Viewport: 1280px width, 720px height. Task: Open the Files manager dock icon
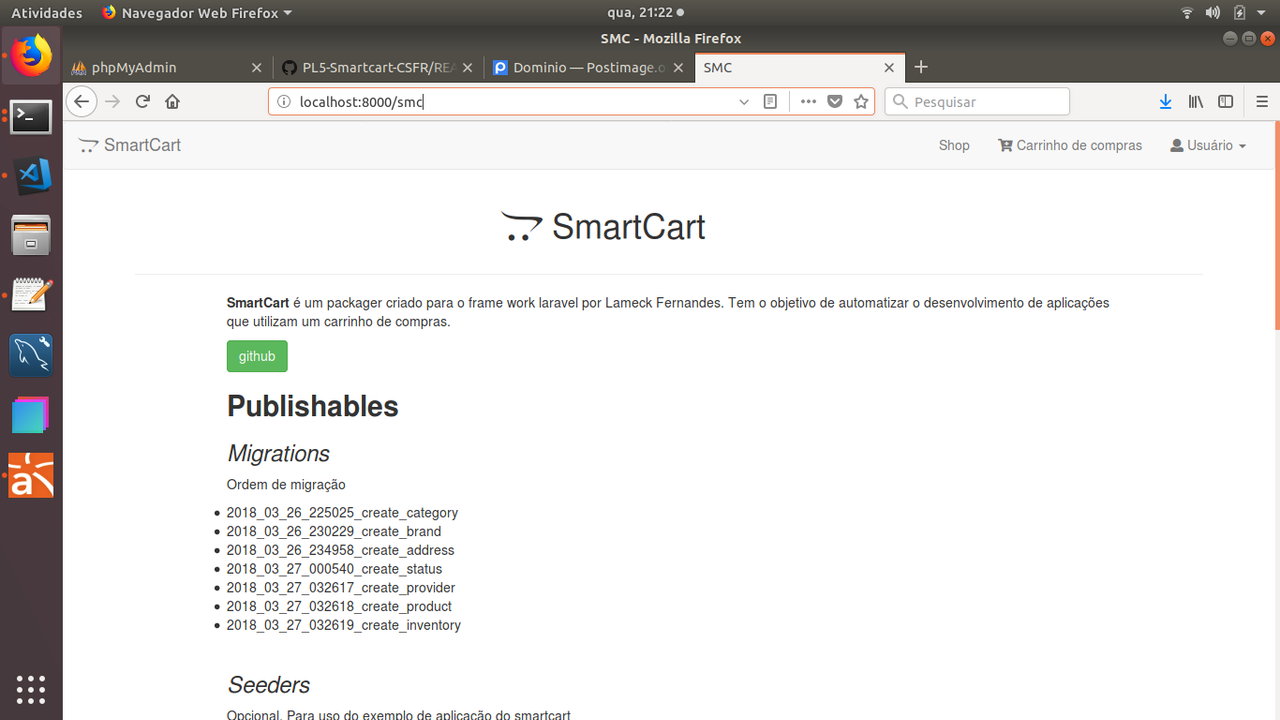31,235
